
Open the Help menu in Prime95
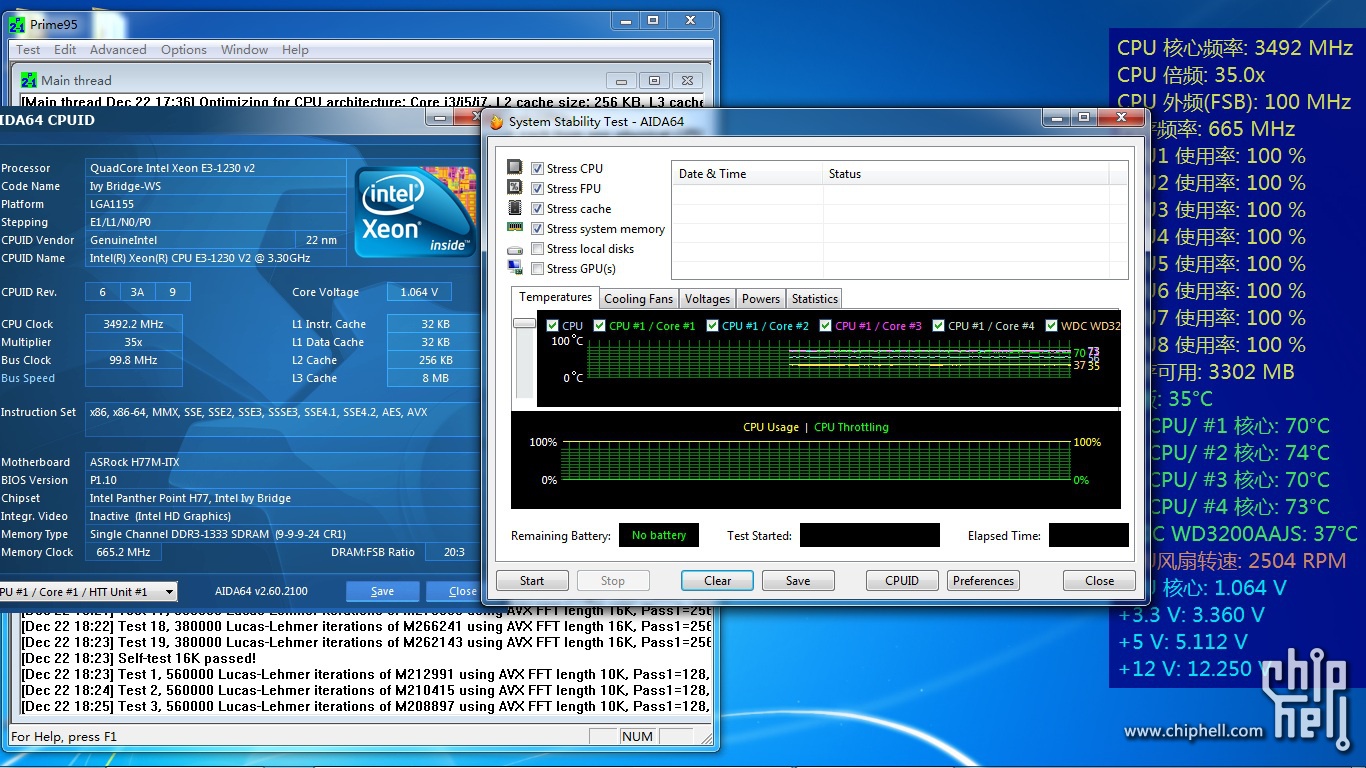pyautogui.click(x=295, y=50)
